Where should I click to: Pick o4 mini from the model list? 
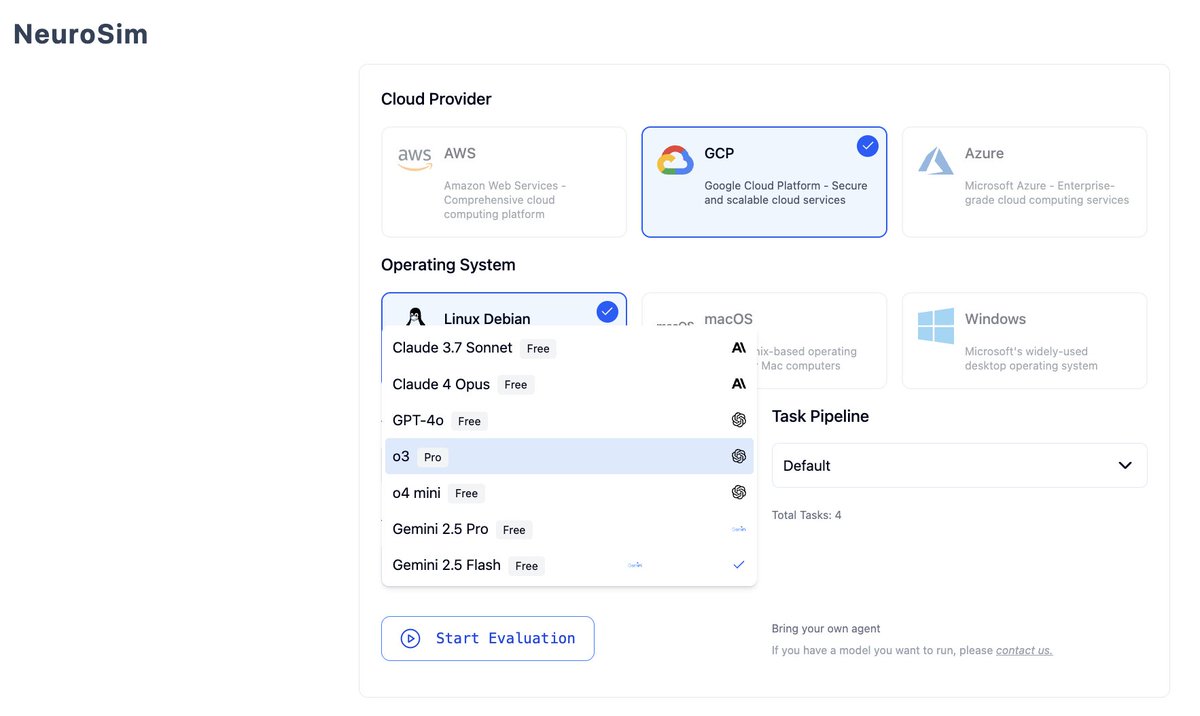[x=569, y=492]
